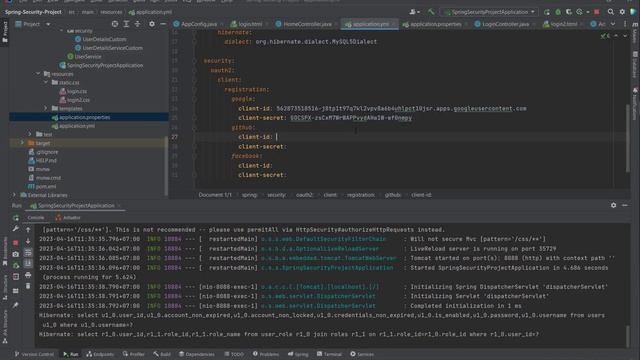Click console vertical scrollbar
Viewport: 640px width, 360px height.
[628, 336]
